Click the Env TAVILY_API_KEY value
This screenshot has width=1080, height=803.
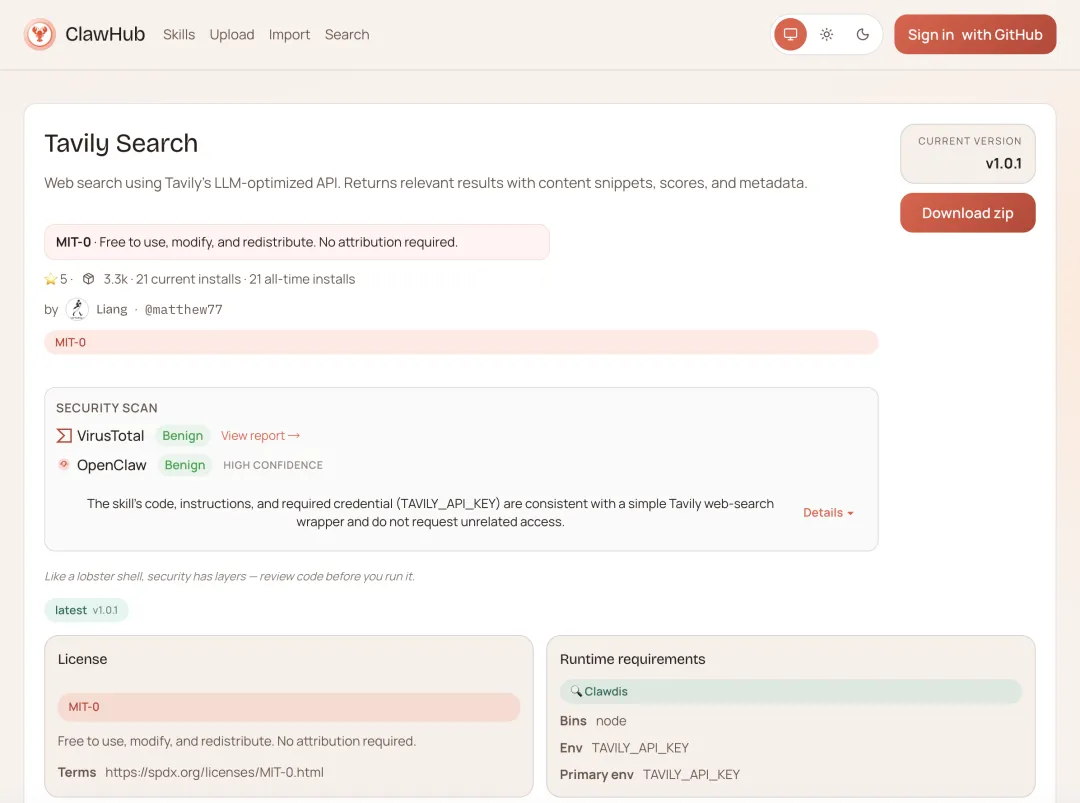[x=640, y=748]
